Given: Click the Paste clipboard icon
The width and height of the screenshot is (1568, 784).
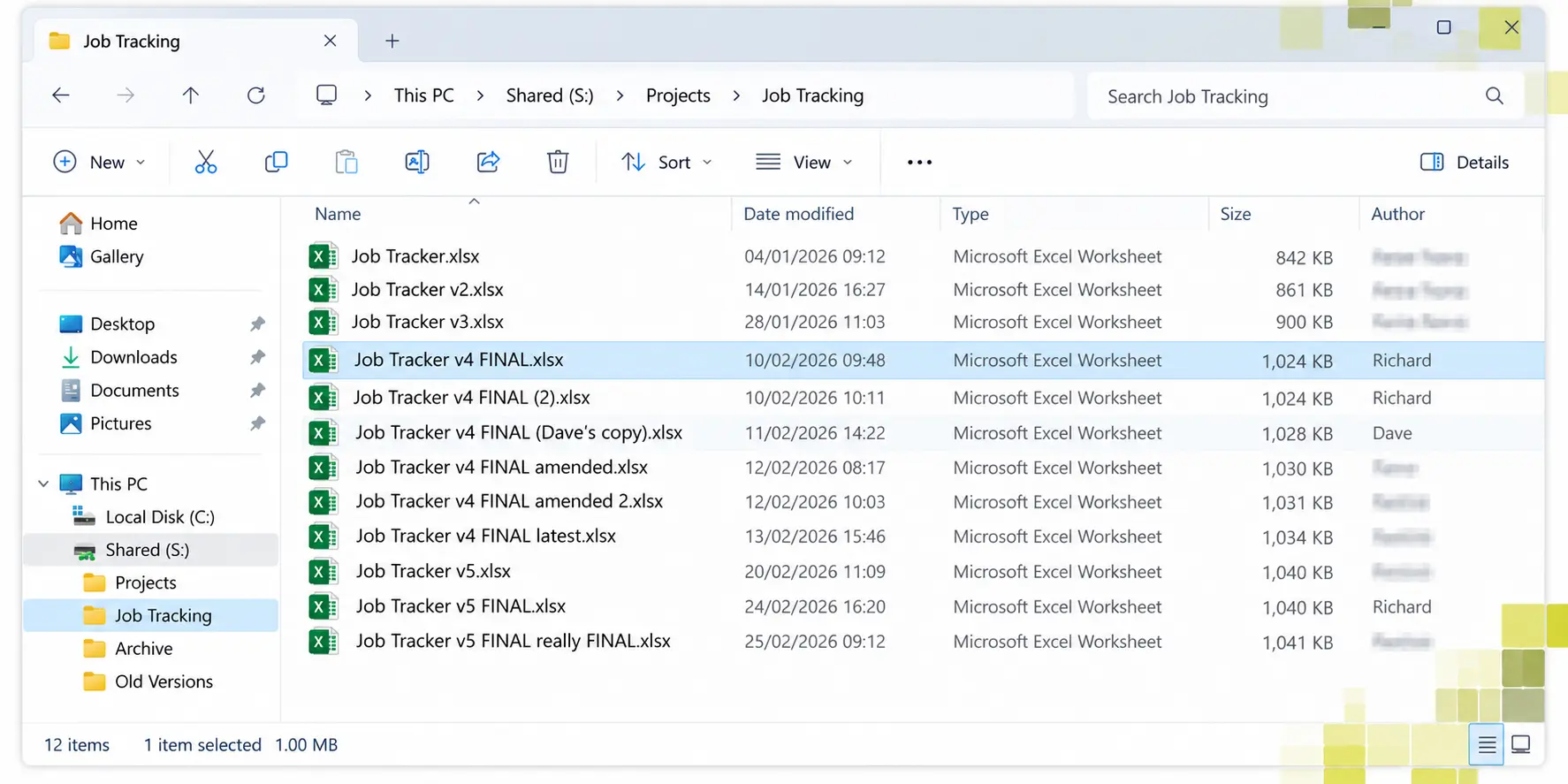Looking at the screenshot, I should click(346, 162).
